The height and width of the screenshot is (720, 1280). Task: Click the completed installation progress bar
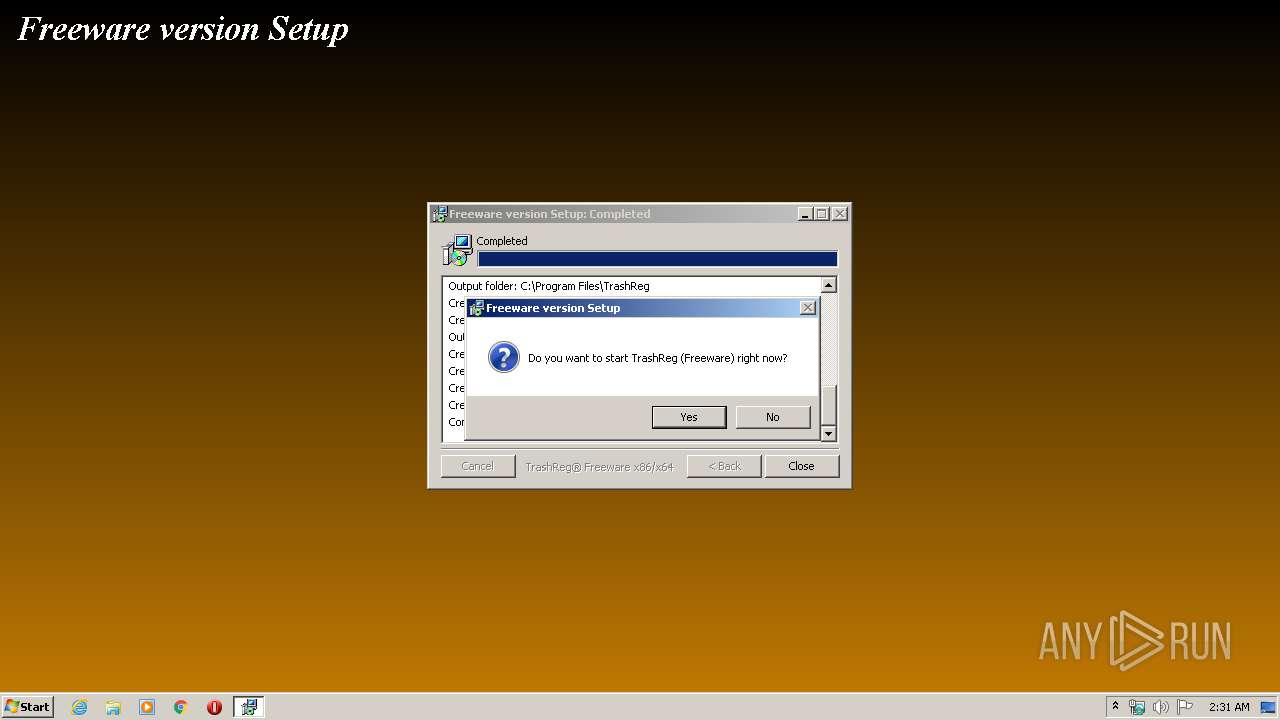(657, 259)
